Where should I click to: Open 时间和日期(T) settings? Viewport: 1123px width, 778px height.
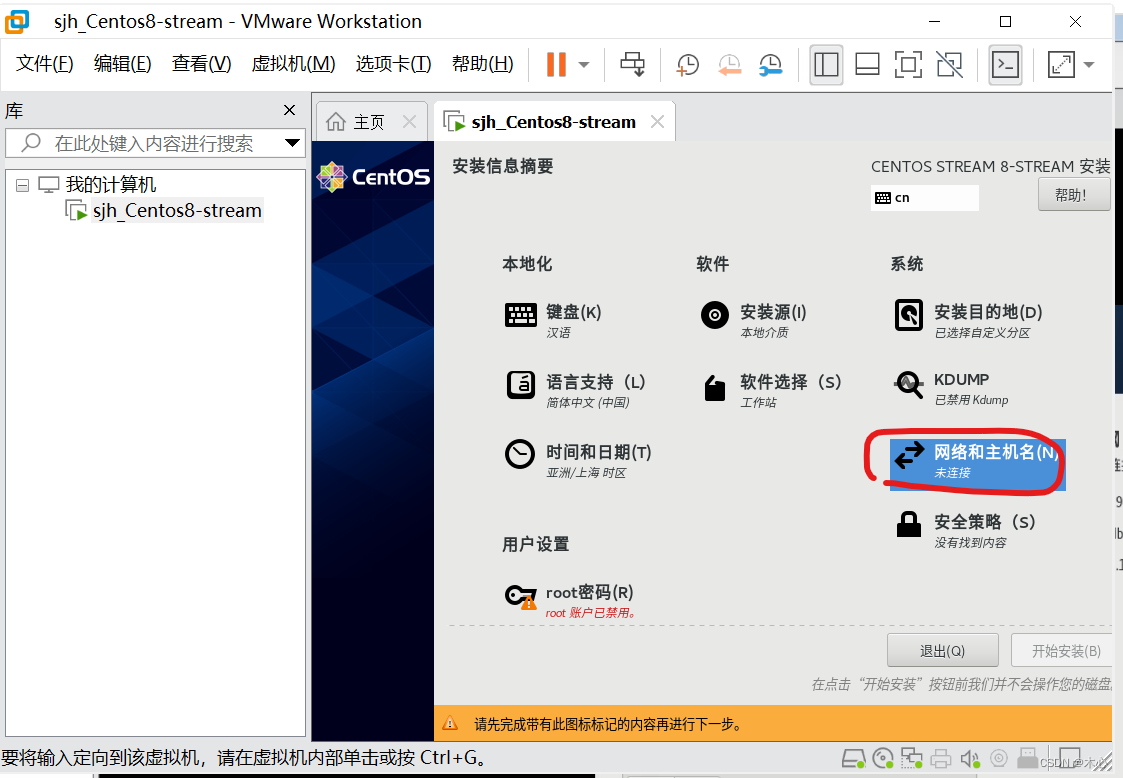tap(579, 461)
